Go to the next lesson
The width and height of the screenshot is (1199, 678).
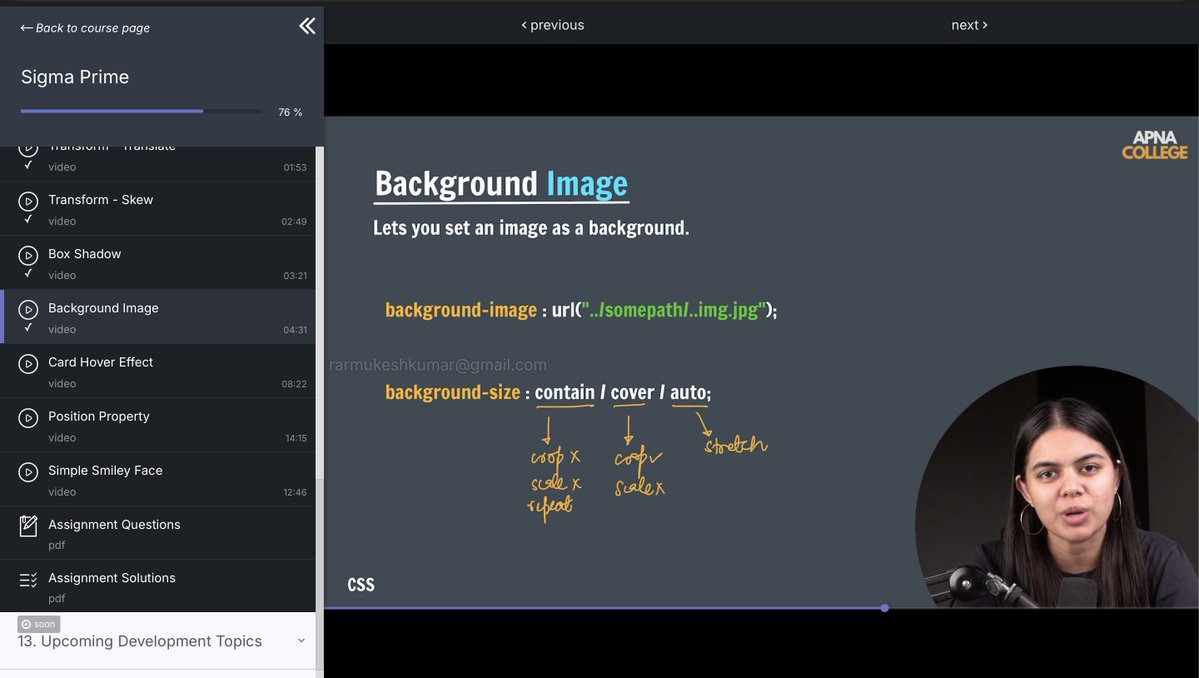(968, 24)
